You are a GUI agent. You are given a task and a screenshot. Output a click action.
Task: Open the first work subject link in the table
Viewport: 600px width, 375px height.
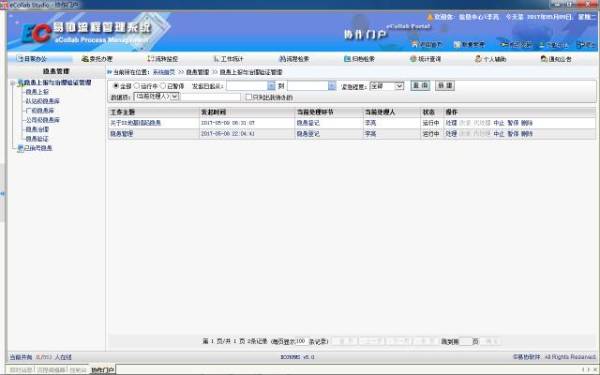pos(135,123)
